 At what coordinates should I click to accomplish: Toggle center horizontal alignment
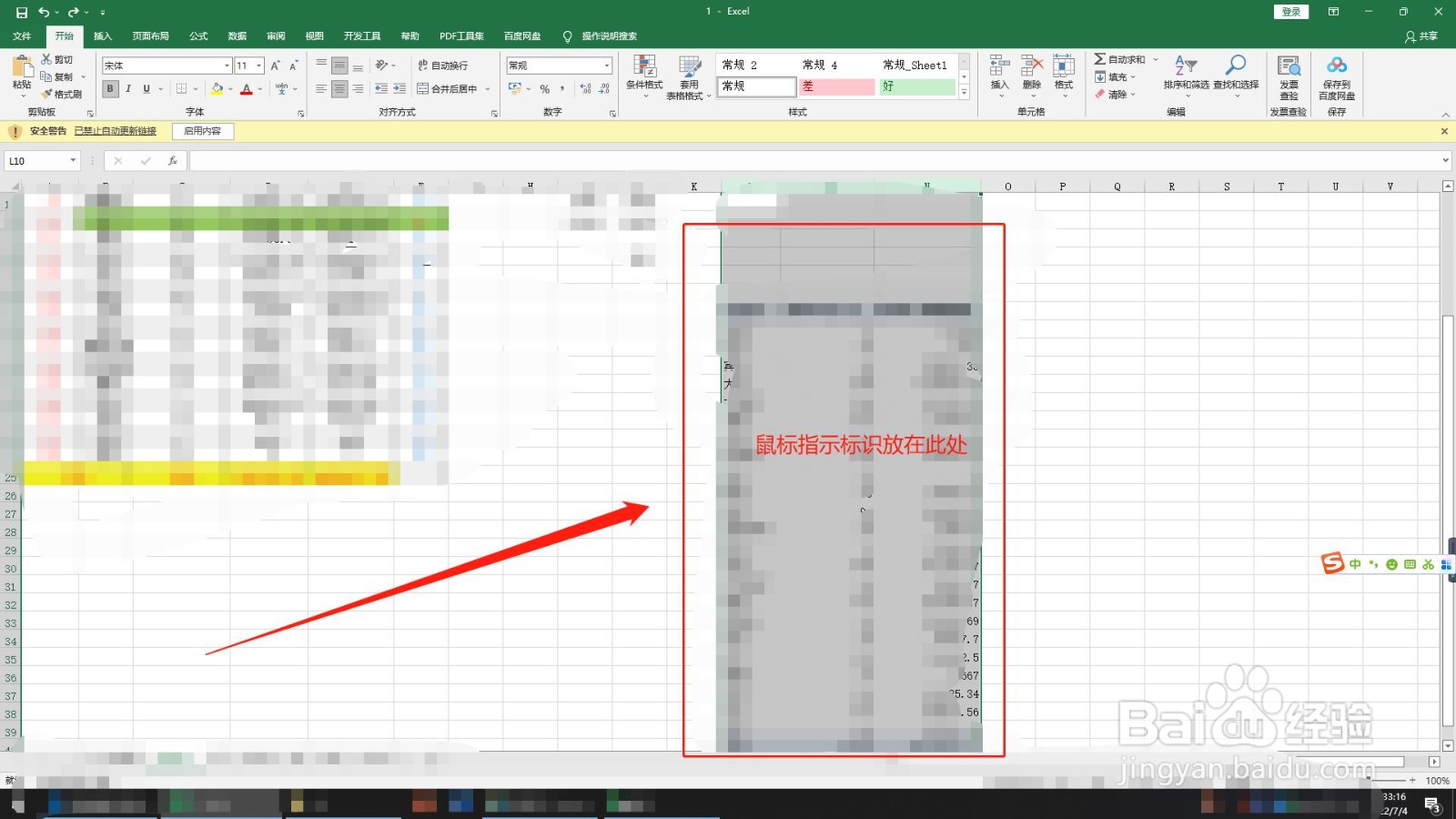[x=339, y=89]
